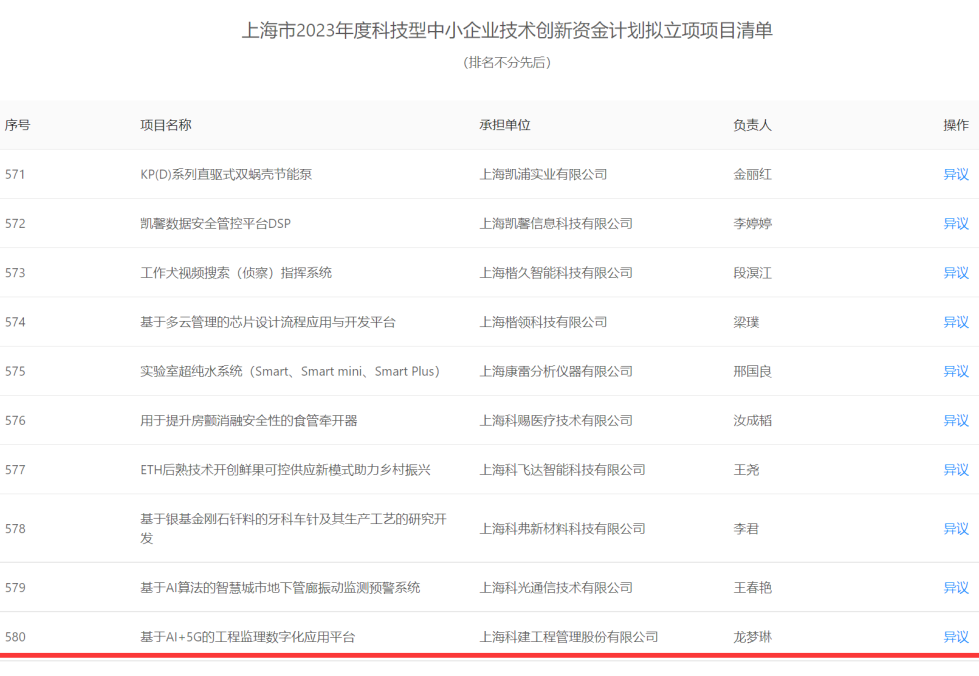Click the page title '上海市2023年度科技型中小企业技术创新资金计划拟立项项目清单'

(507, 30)
